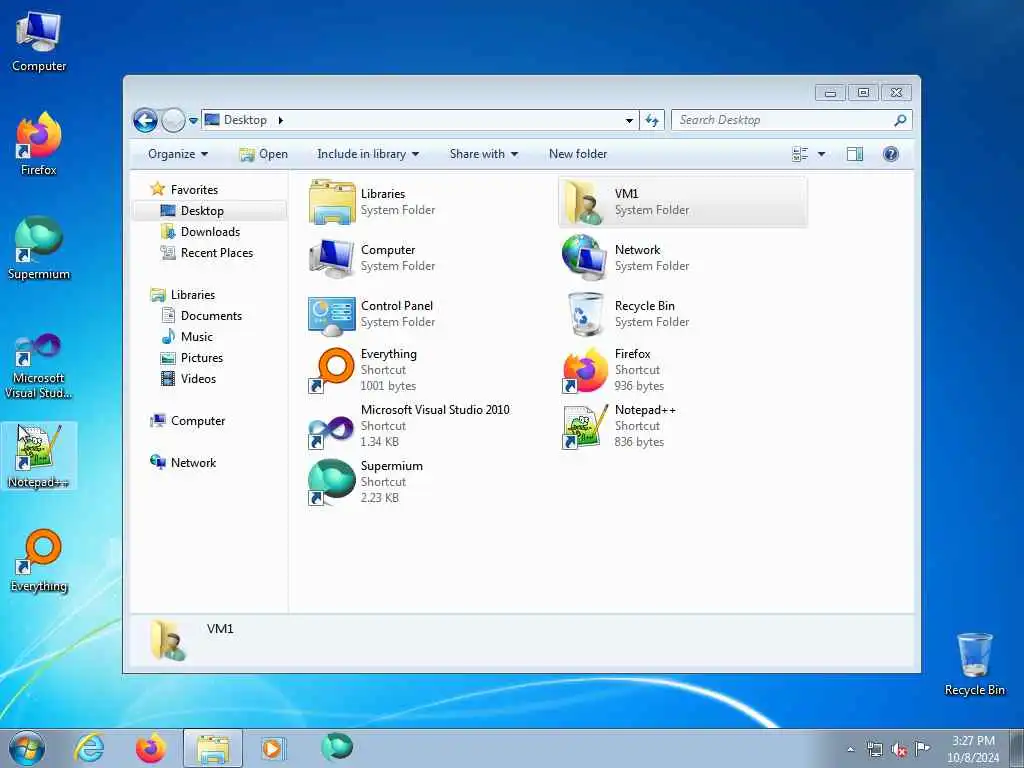The width and height of the screenshot is (1024, 768).
Task: Open the taskbar clock showing 3:27 PM
Action: point(973,749)
